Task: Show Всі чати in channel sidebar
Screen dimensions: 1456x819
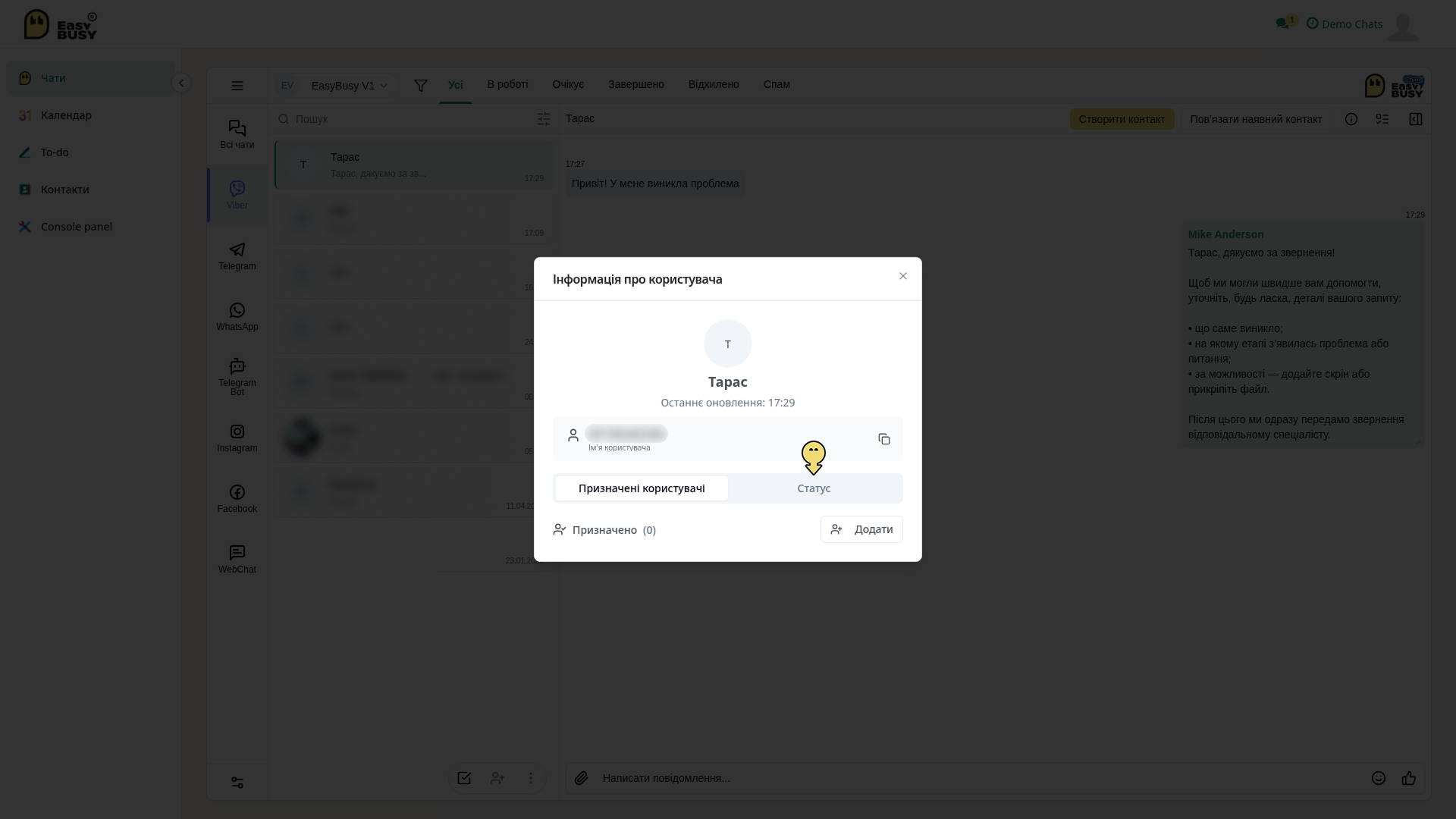Action: (237, 135)
